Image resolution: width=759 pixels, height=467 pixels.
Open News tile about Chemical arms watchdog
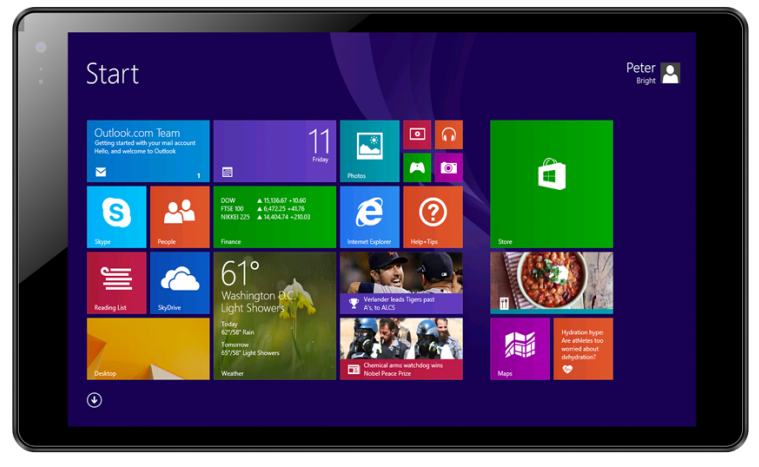(401, 348)
